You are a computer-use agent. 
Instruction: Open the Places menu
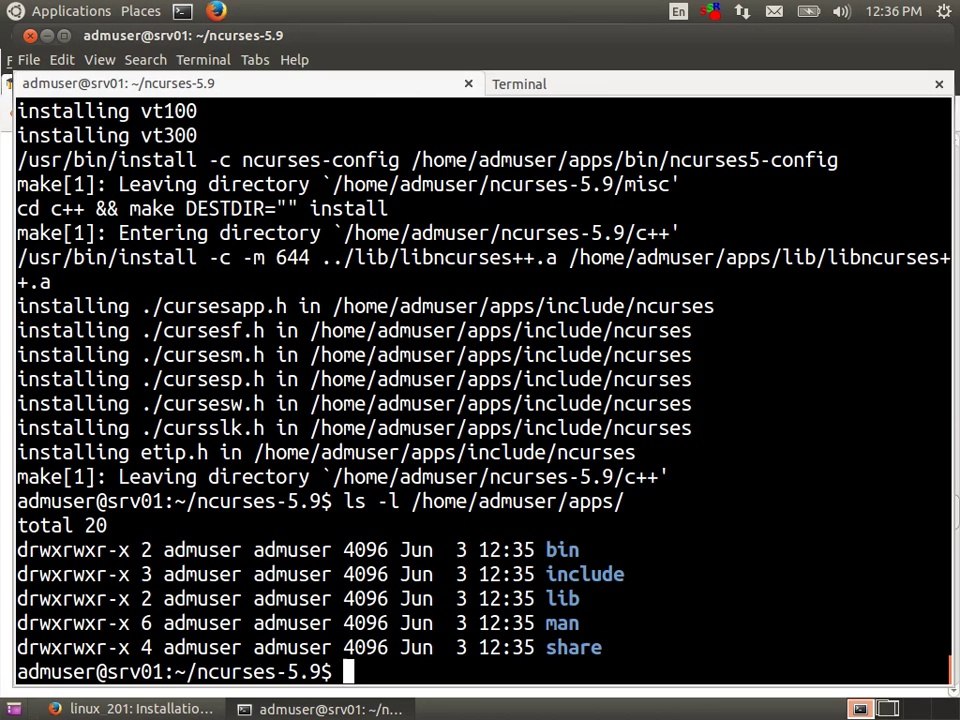141,11
